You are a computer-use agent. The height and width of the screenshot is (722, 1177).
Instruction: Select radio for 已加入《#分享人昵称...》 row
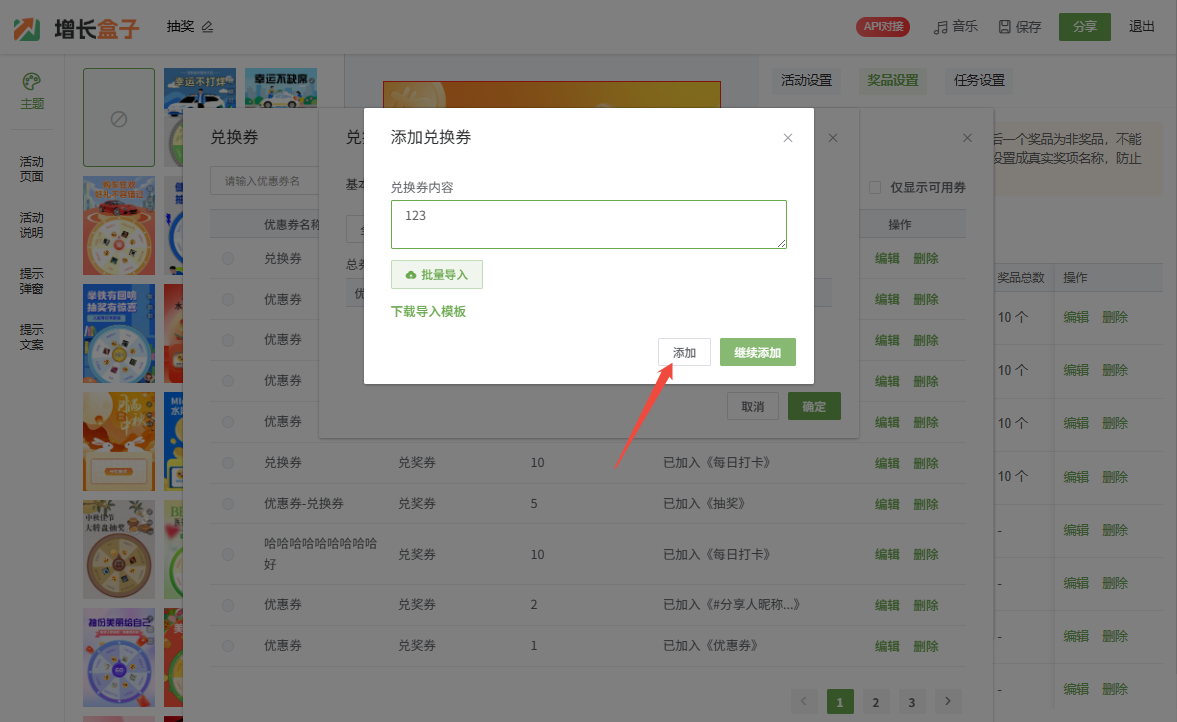tap(228, 605)
